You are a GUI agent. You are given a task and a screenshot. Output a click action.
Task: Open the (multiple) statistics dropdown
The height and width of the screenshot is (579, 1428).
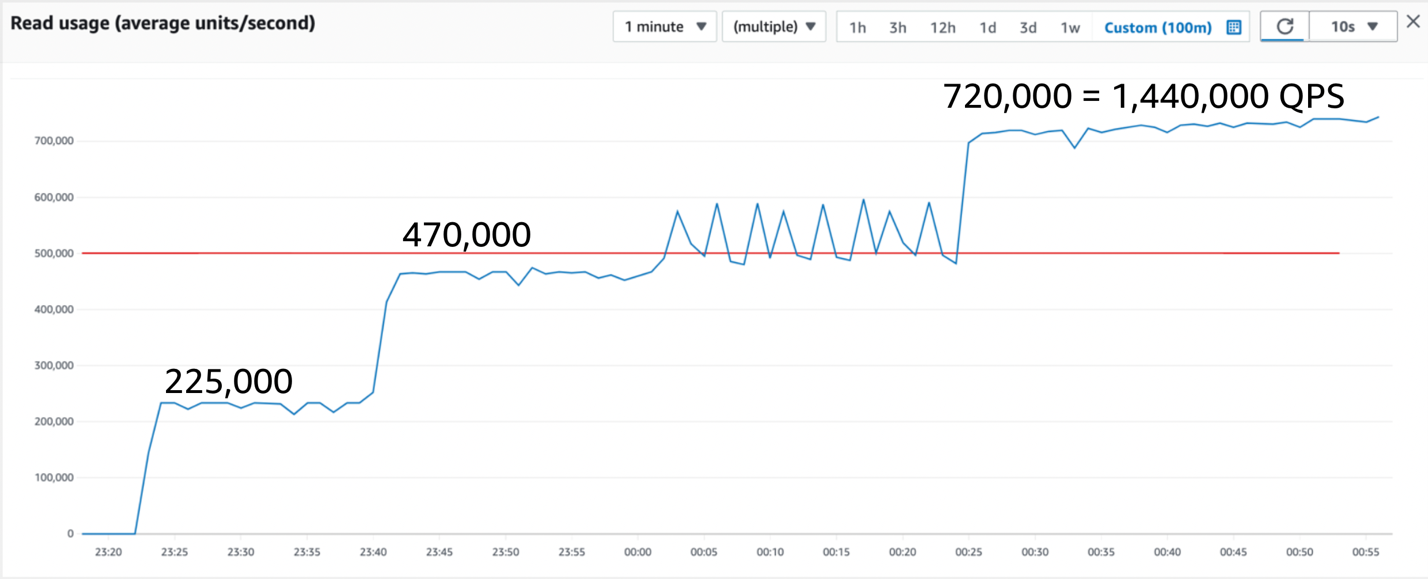pos(773,27)
